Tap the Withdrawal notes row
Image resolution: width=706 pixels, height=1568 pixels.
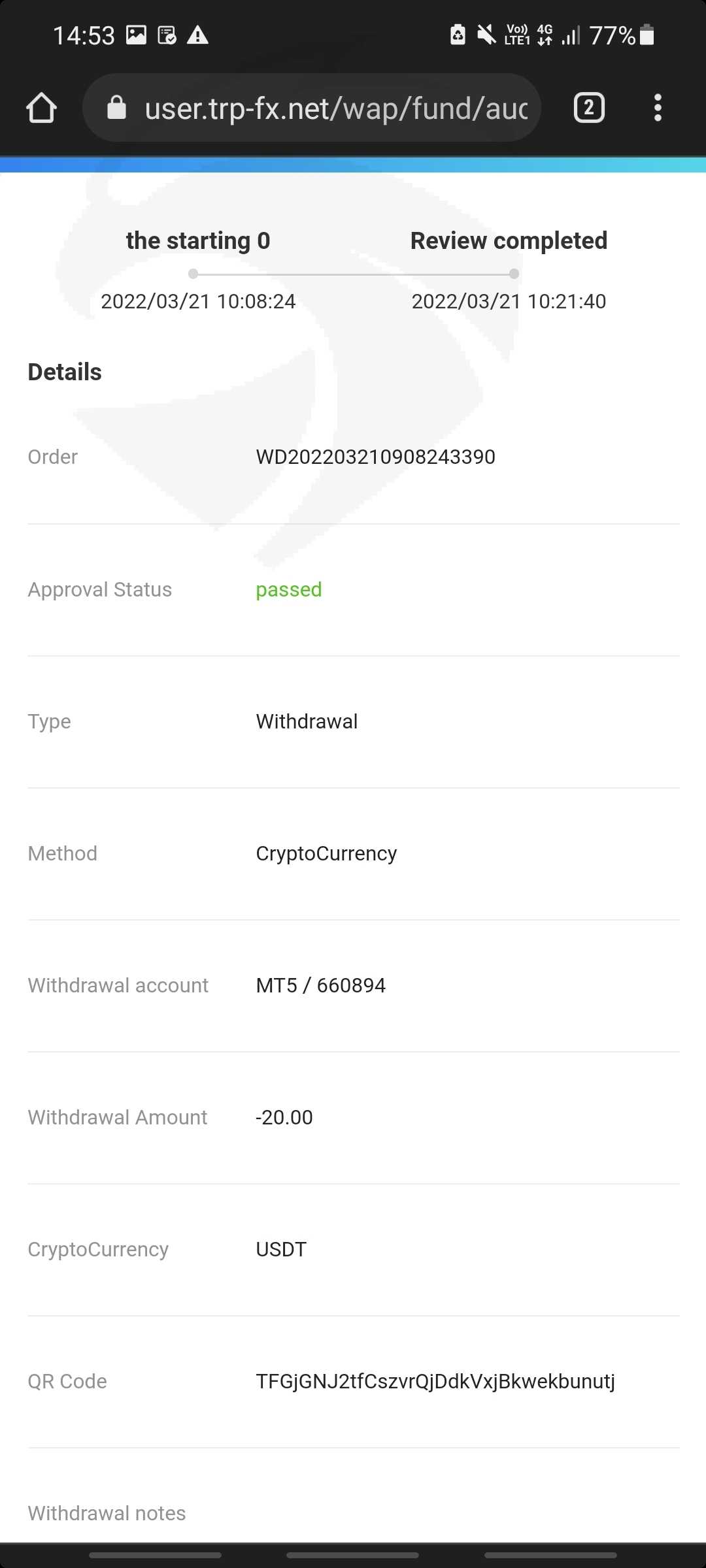[x=107, y=1513]
